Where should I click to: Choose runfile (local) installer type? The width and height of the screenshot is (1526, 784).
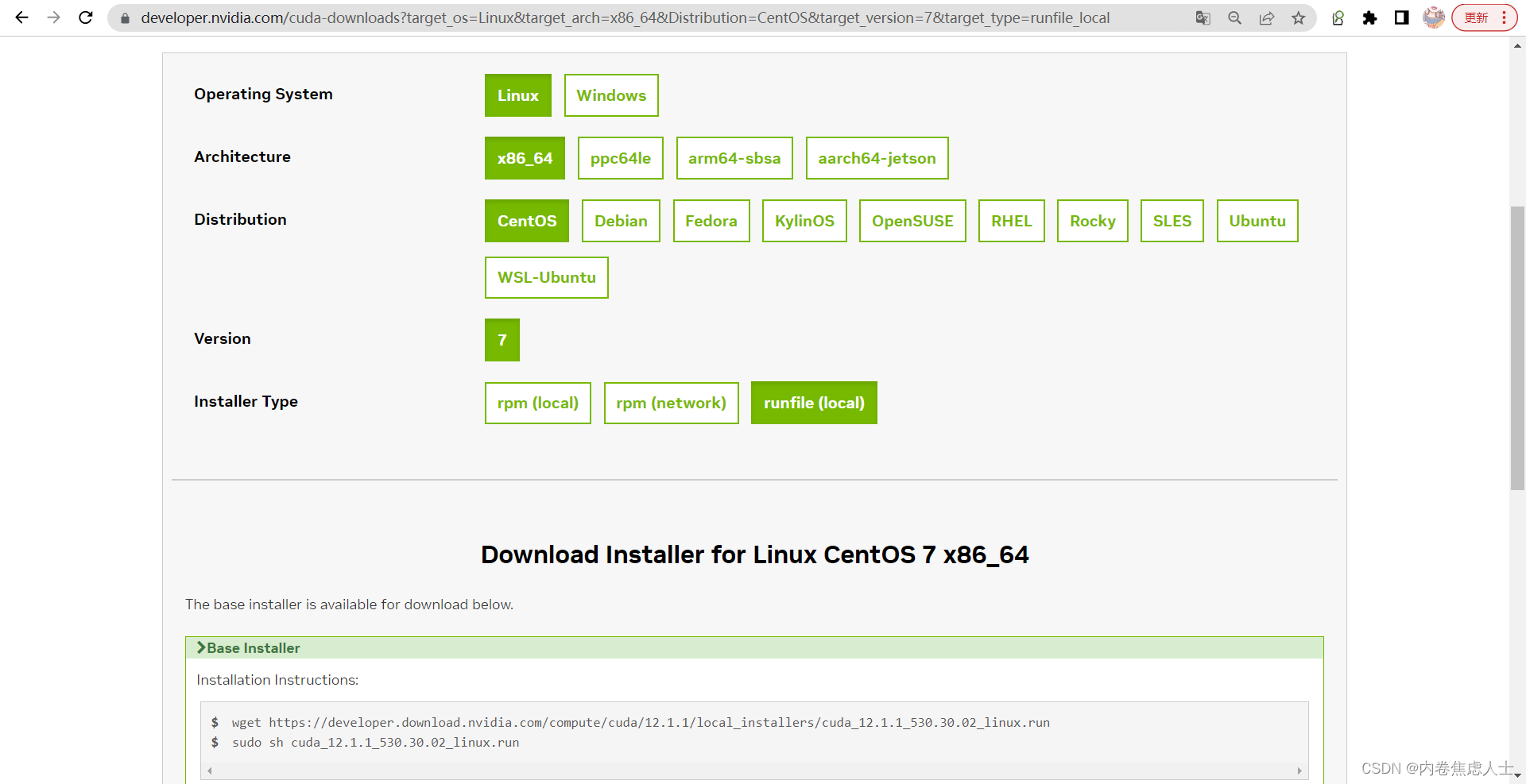tap(814, 403)
